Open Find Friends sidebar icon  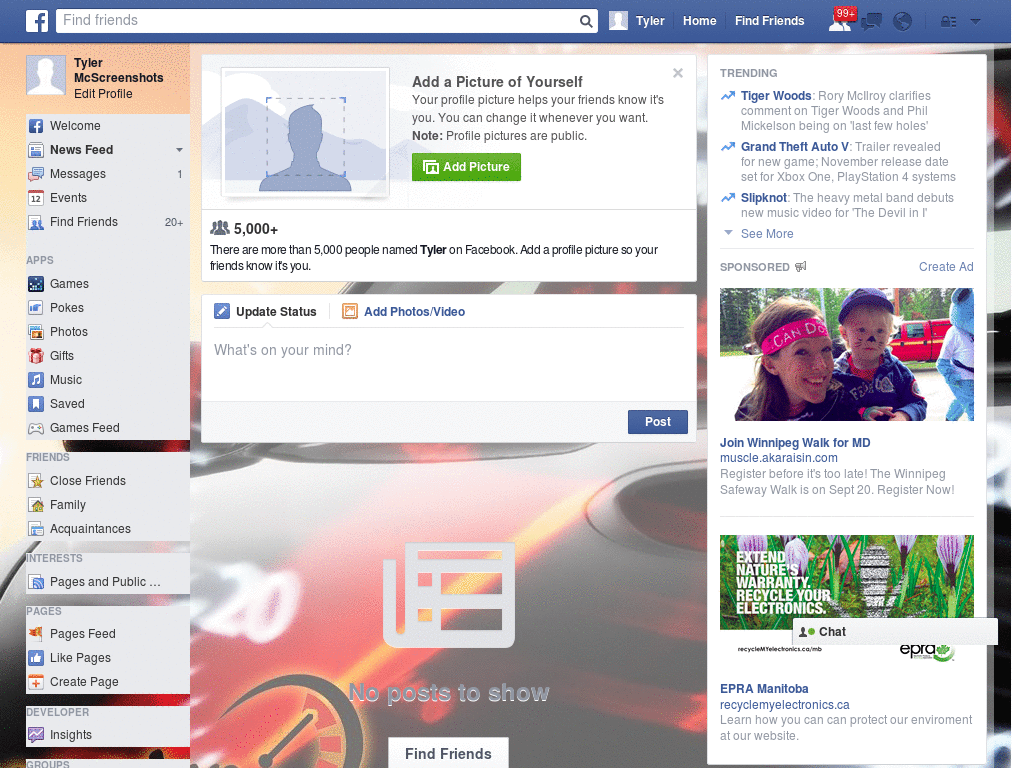(36, 222)
